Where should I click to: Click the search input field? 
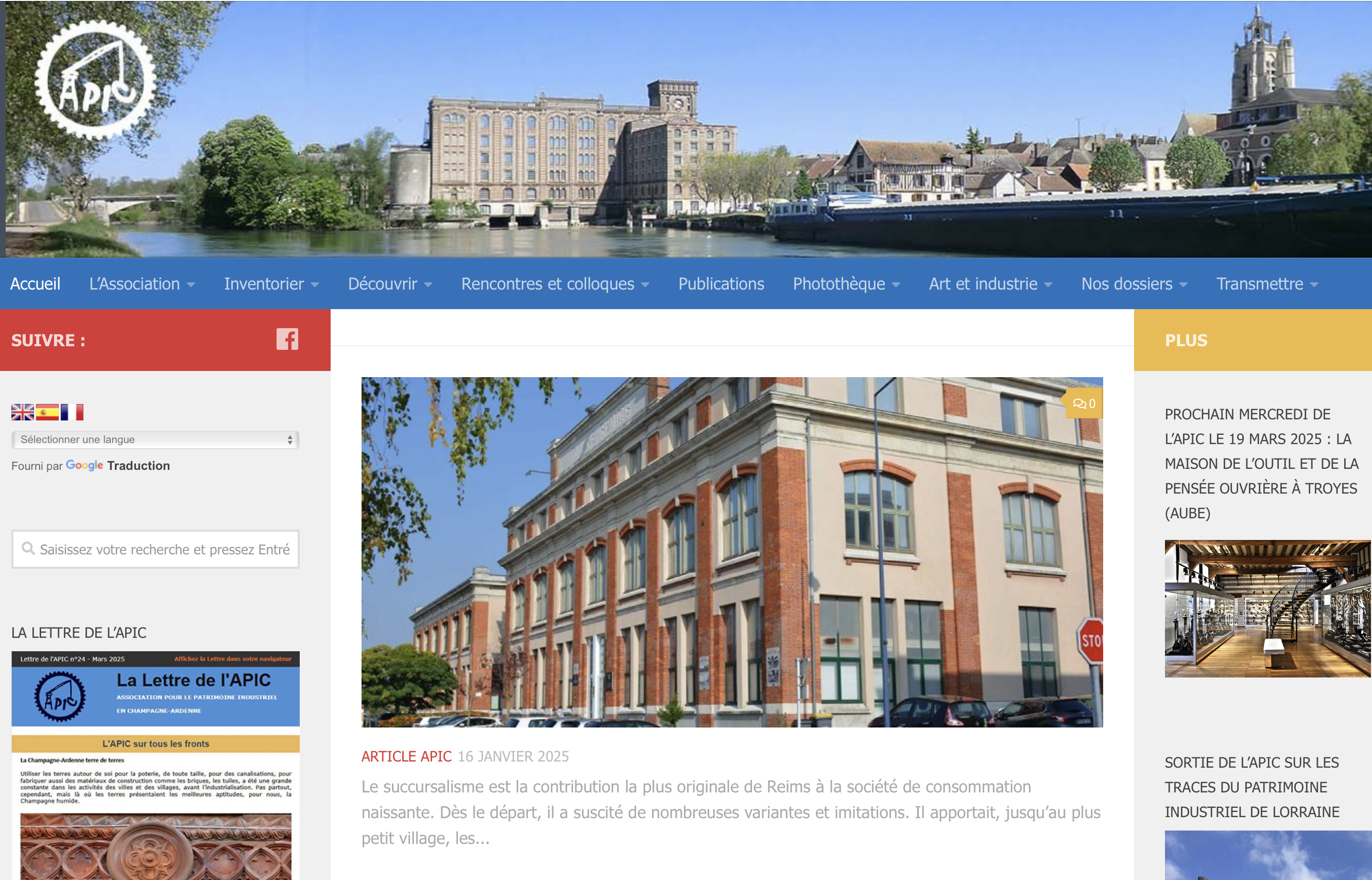(164, 549)
